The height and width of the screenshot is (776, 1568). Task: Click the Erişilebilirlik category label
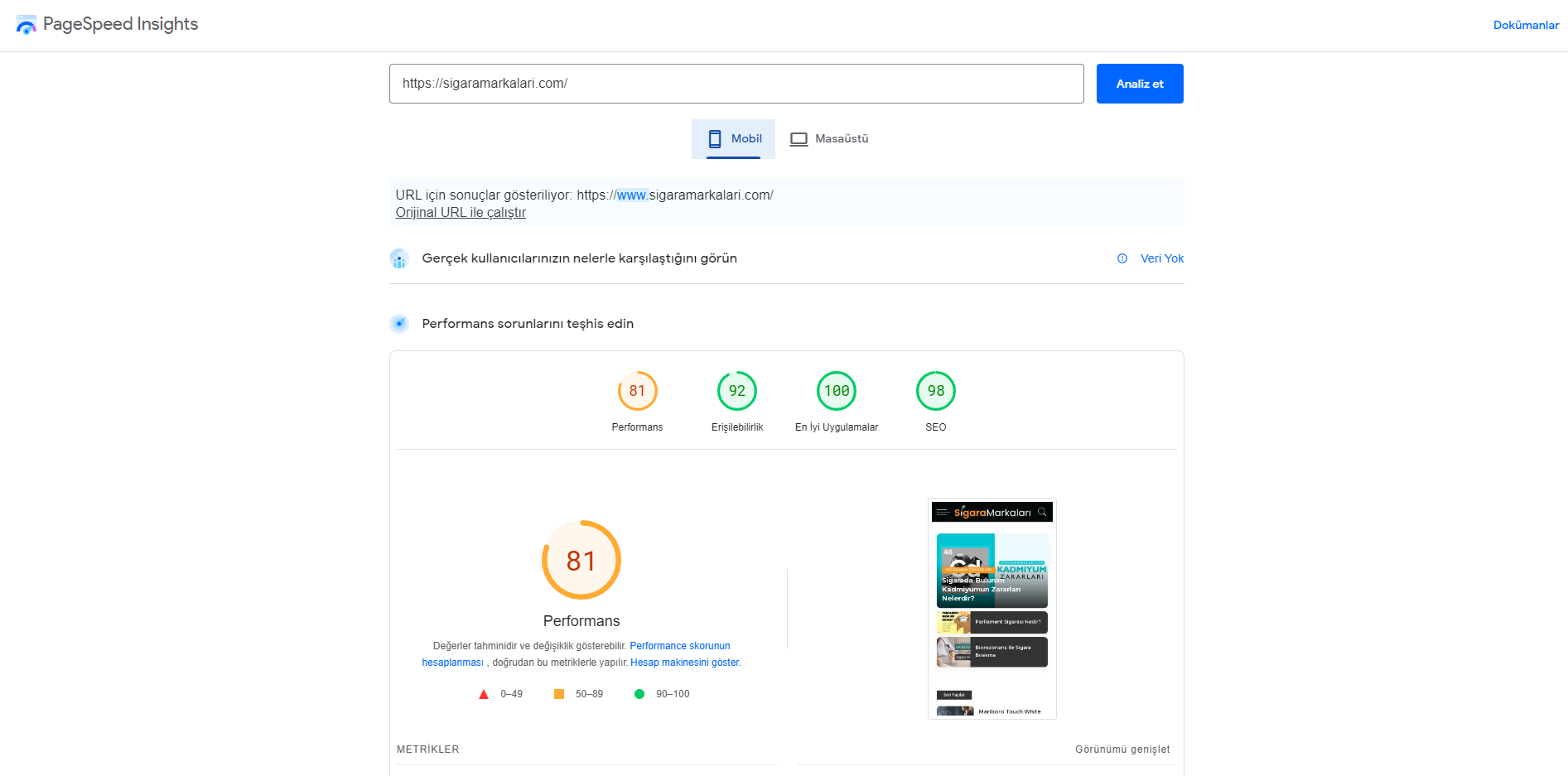pos(737,427)
